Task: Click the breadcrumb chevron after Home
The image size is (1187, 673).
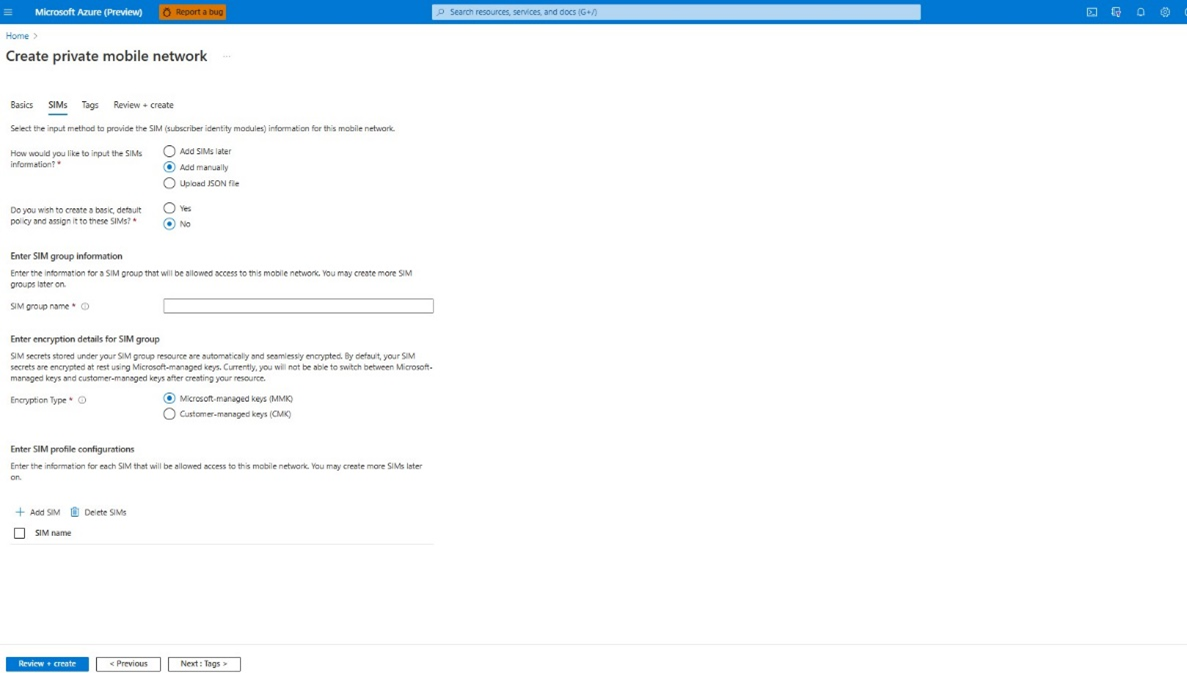Action: (36, 36)
